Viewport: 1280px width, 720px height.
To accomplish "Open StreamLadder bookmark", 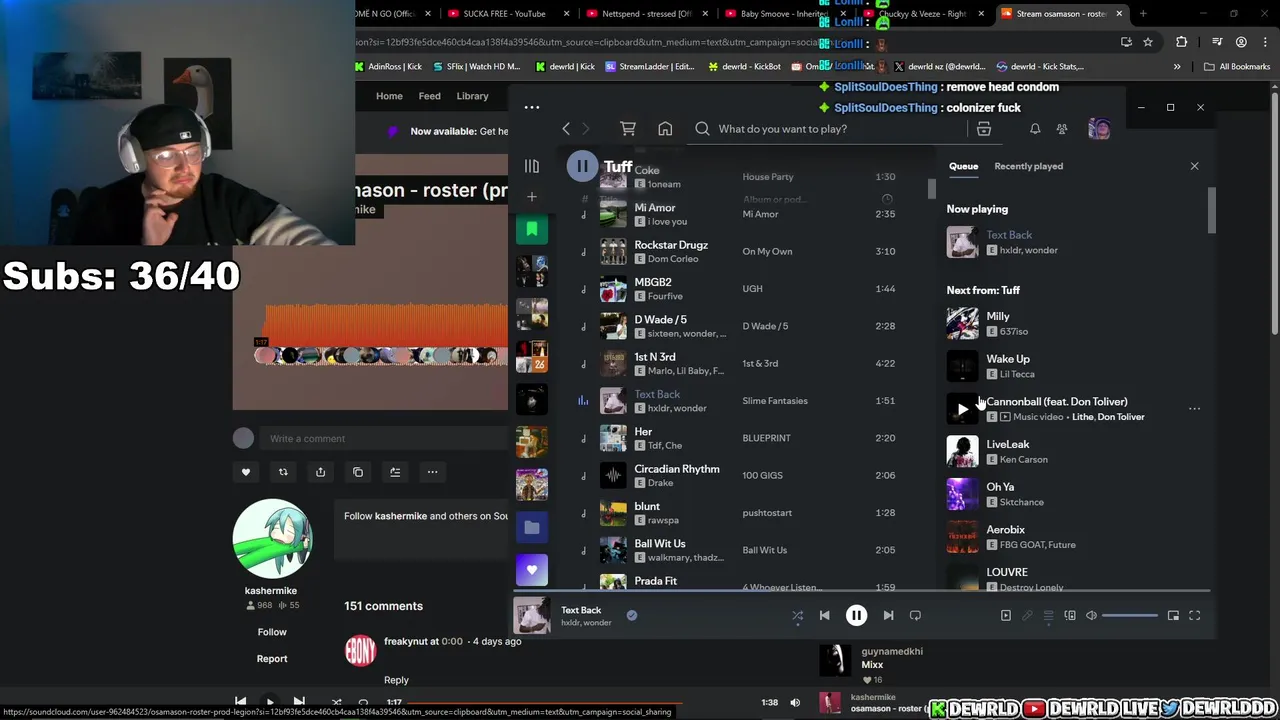I will (x=650, y=67).
